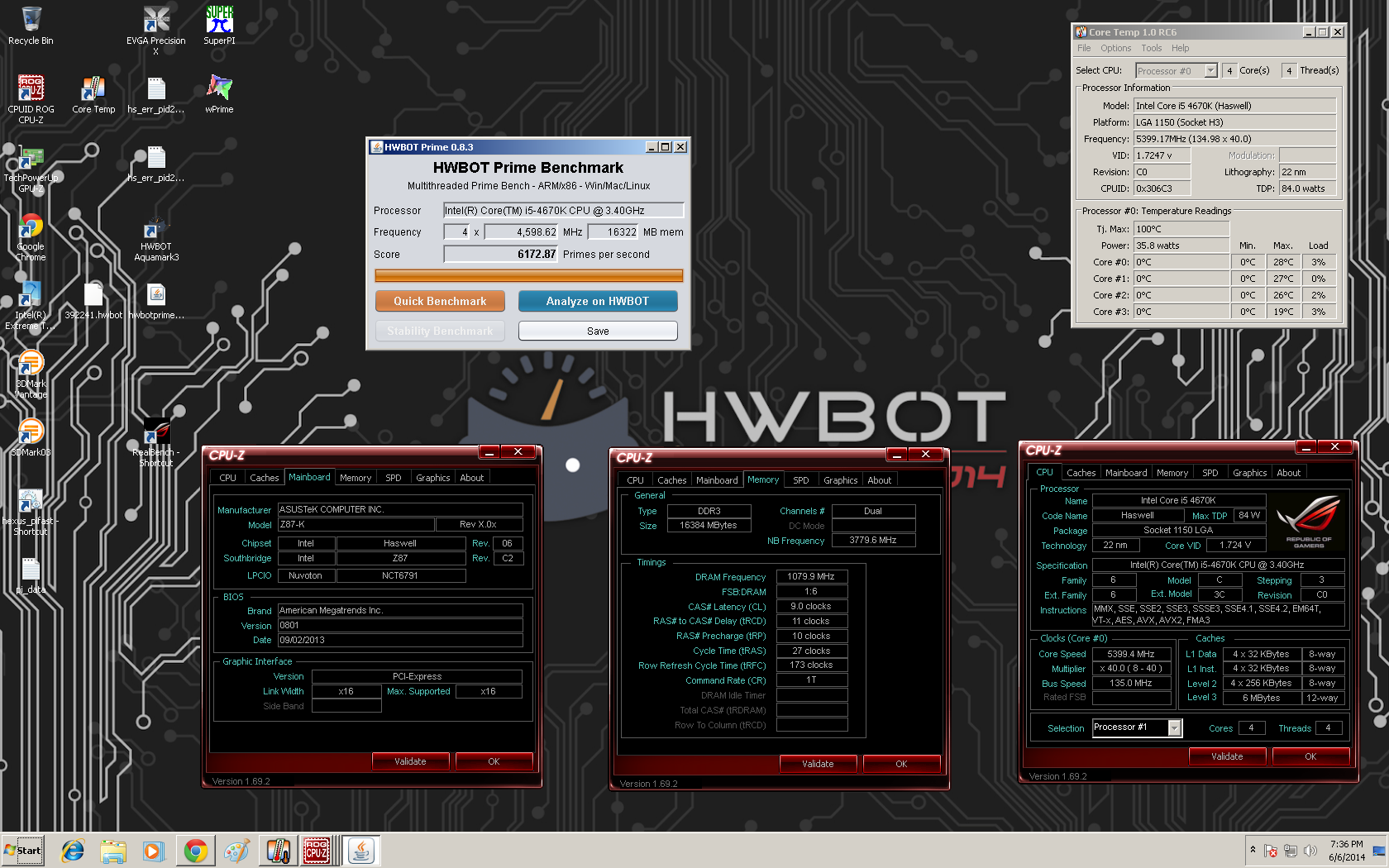Select wPrime desktop icon
This screenshot has width=1389, height=868.
[x=219, y=93]
